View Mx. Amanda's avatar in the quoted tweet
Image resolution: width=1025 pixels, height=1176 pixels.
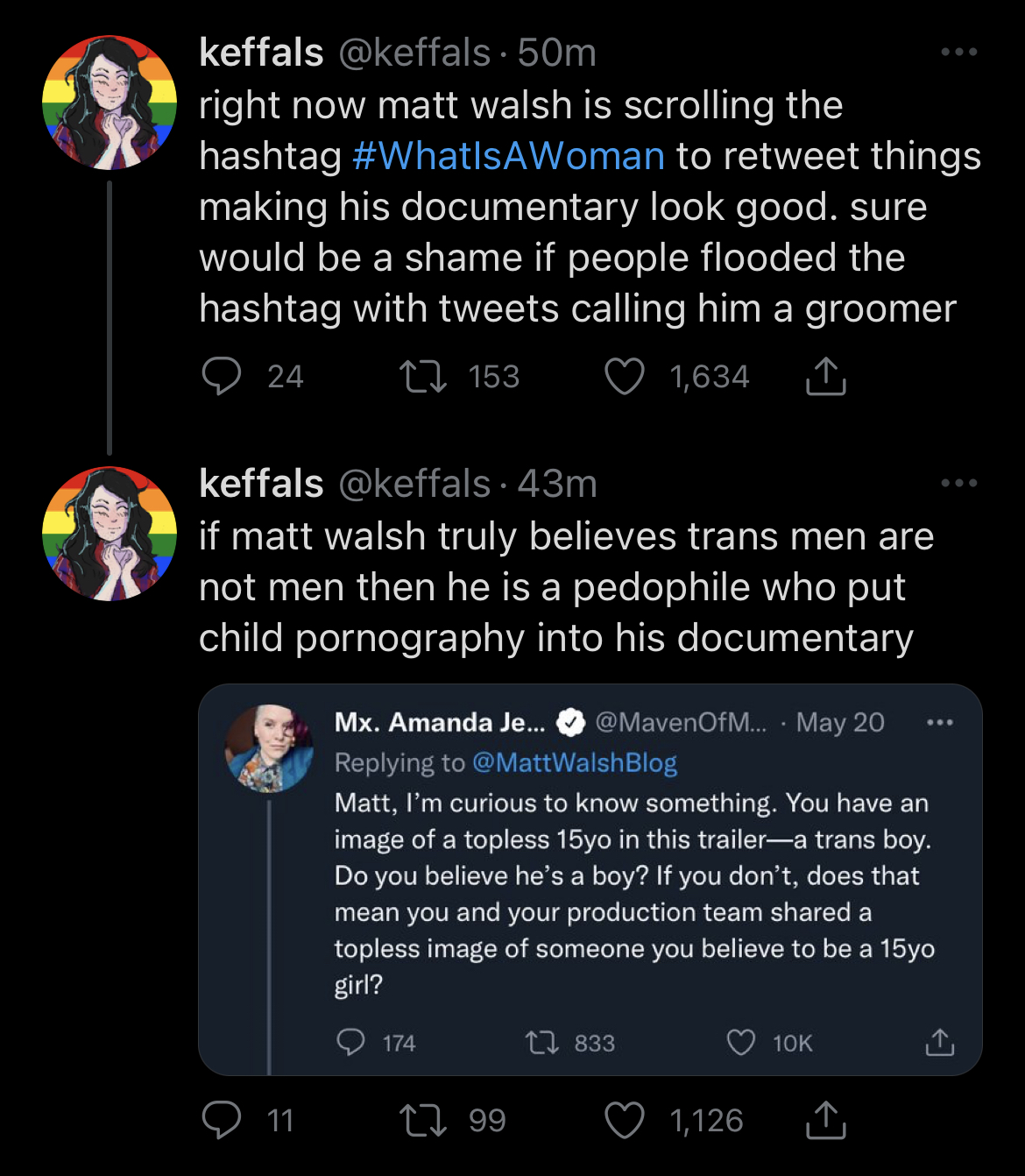coord(270,748)
